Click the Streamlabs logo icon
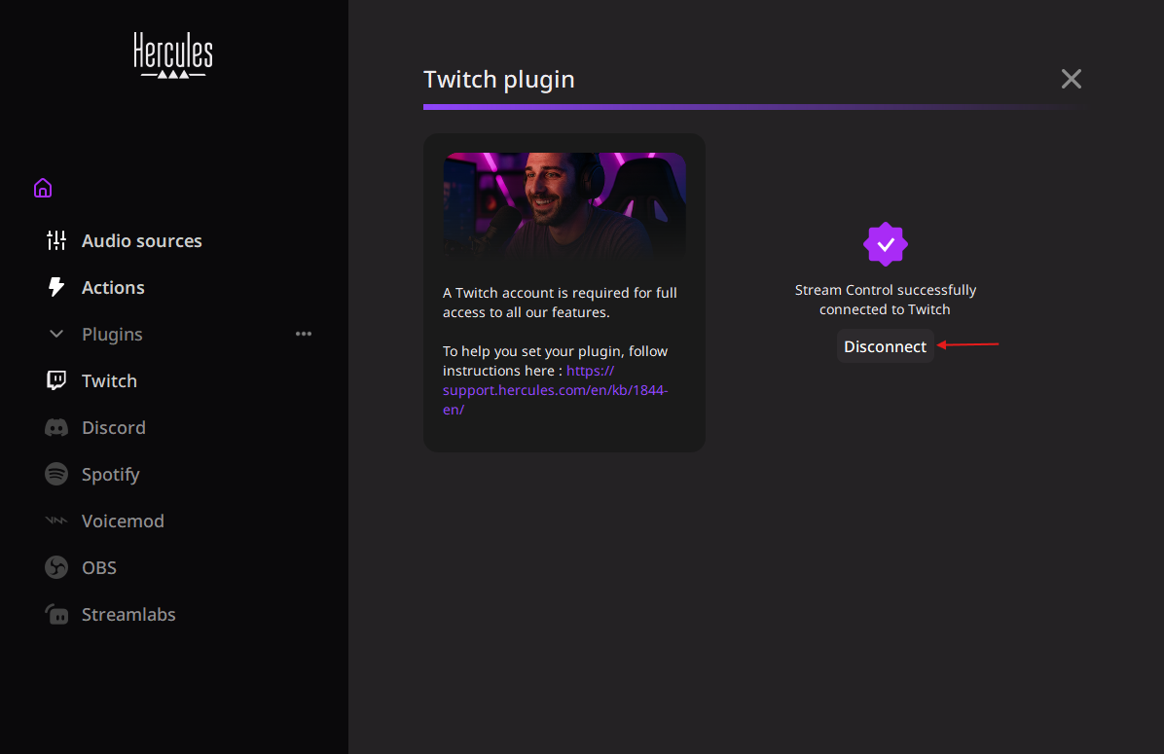This screenshot has height=754, width=1164. click(x=56, y=615)
